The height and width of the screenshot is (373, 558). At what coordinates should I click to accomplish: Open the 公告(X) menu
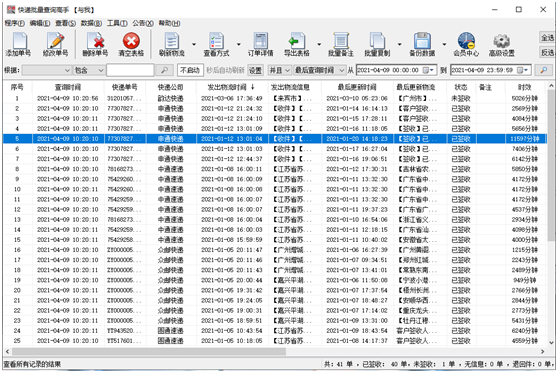point(143,23)
